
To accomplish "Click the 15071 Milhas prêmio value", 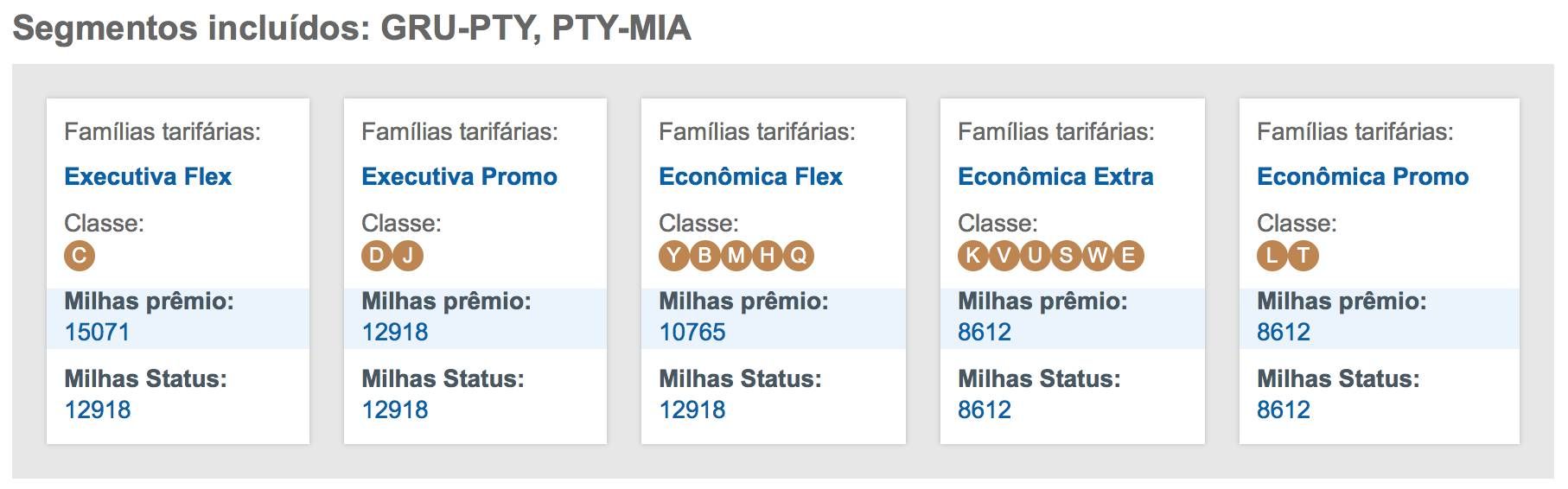I will pos(97,333).
